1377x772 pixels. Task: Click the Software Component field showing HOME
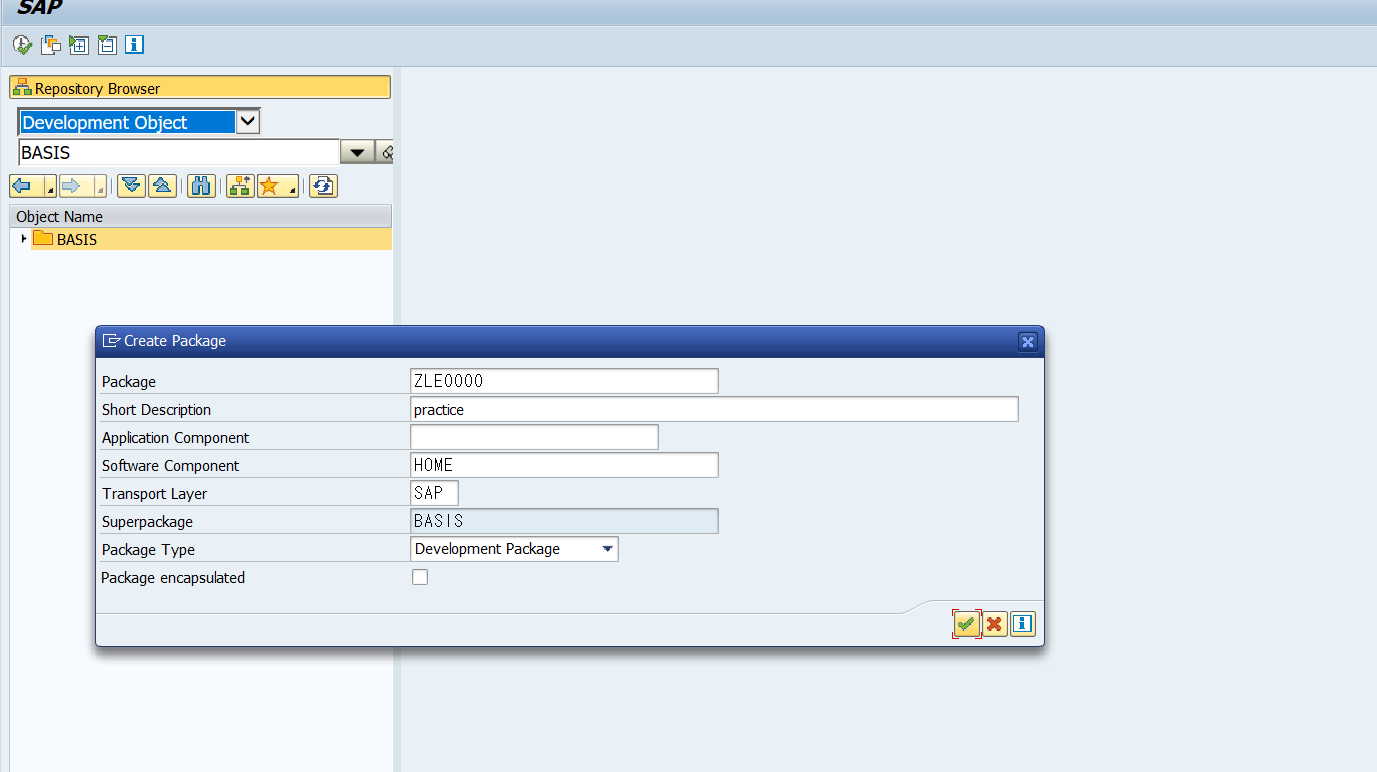point(564,465)
